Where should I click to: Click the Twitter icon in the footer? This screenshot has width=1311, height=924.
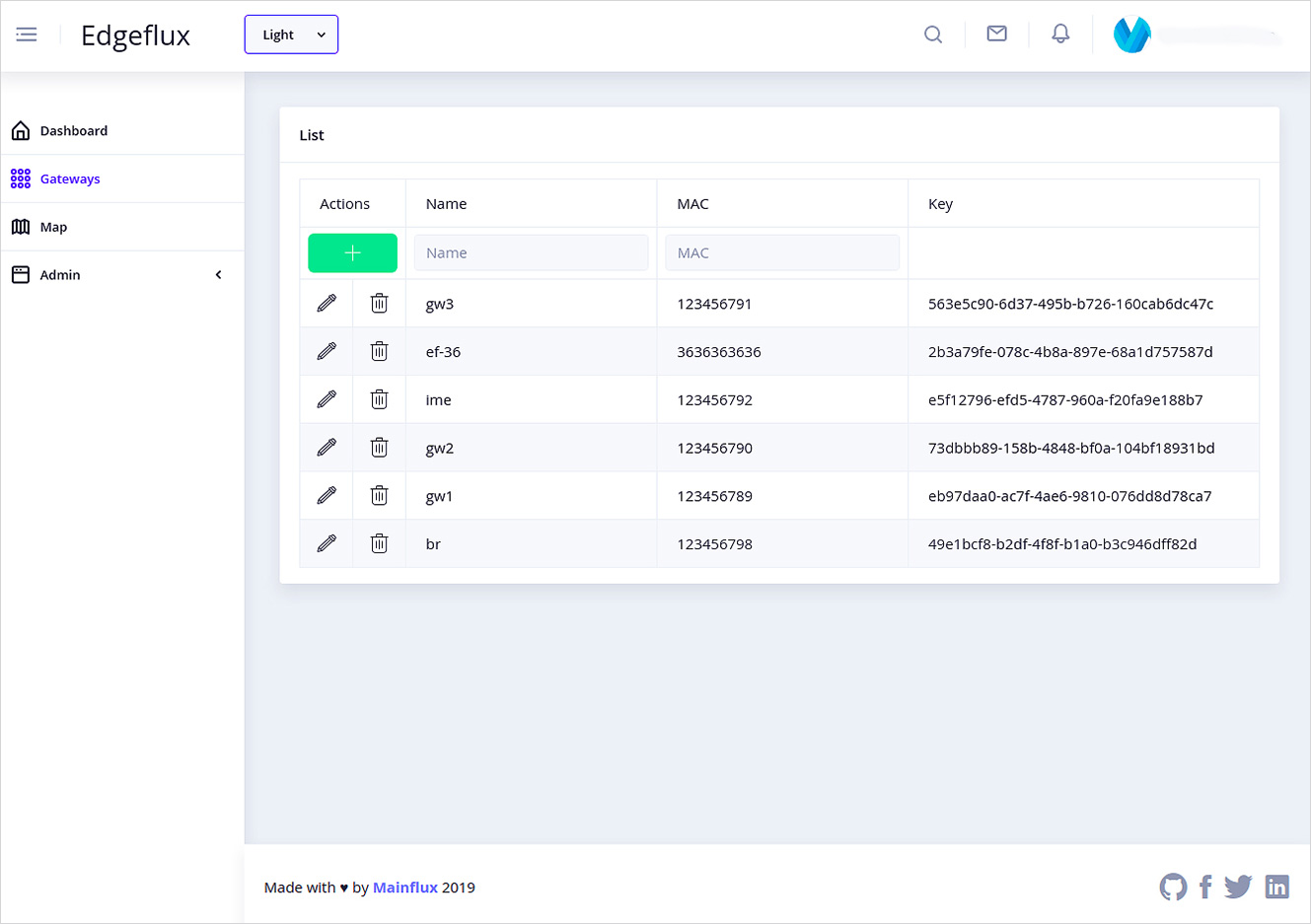tap(1238, 887)
